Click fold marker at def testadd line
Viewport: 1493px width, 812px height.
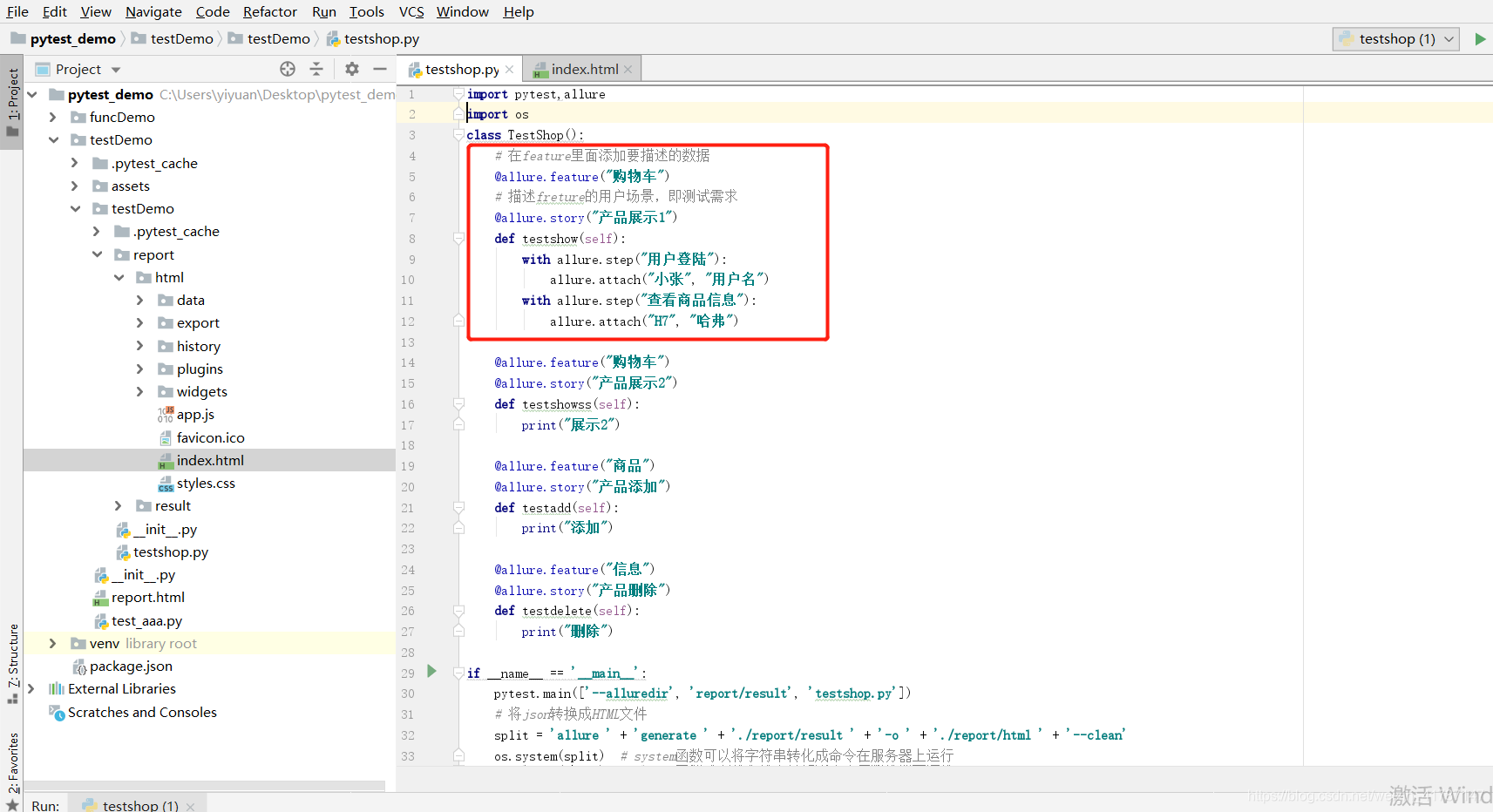click(x=458, y=507)
